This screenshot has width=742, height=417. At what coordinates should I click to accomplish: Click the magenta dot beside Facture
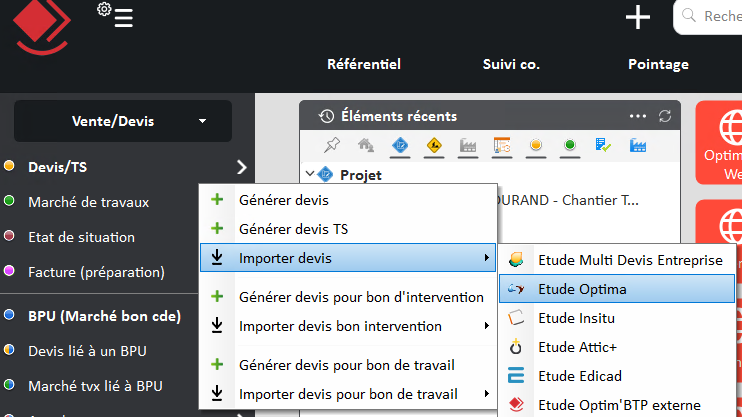click(x=9, y=271)
